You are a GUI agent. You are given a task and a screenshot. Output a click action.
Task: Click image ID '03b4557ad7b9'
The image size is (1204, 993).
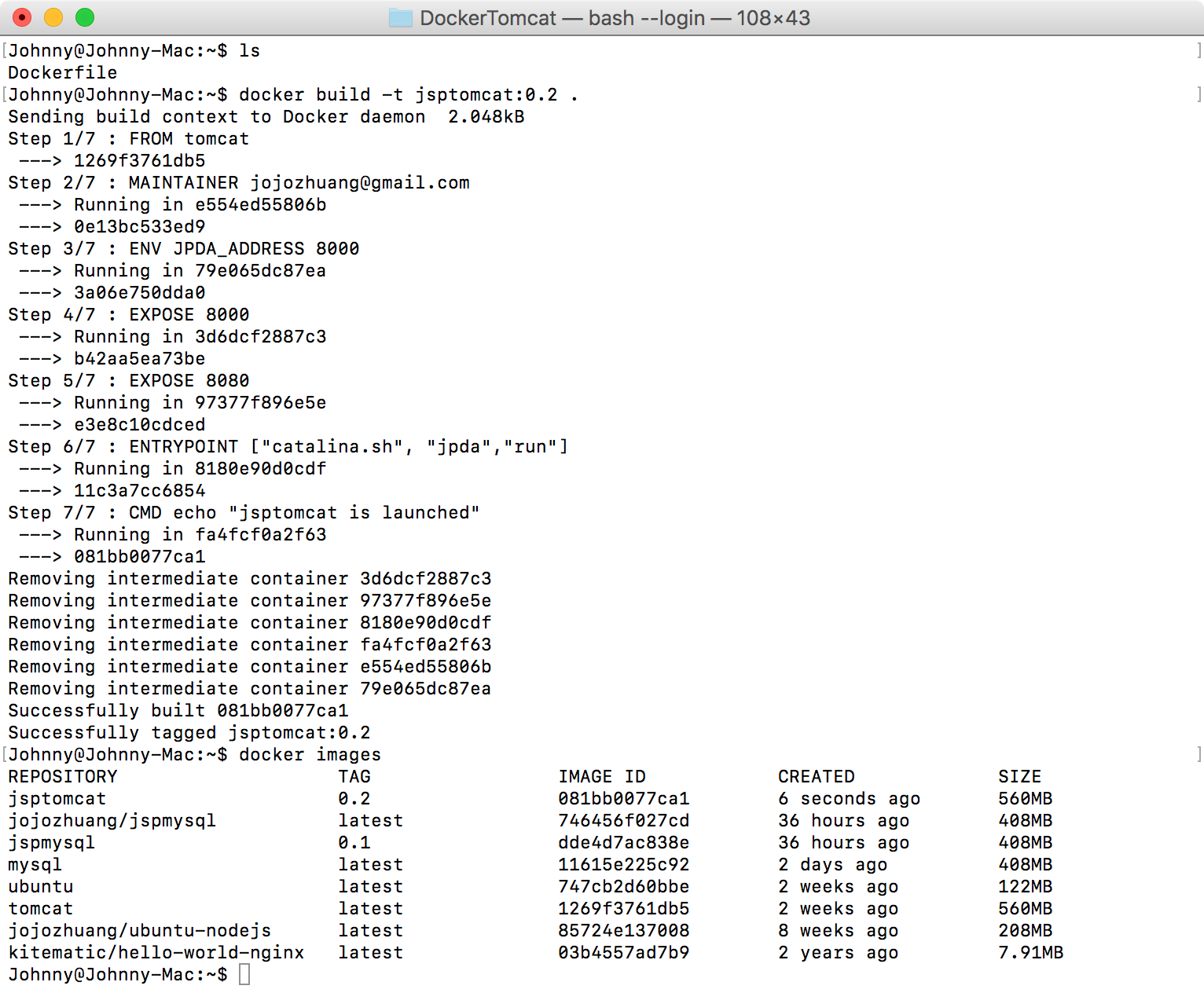point(624,952)
